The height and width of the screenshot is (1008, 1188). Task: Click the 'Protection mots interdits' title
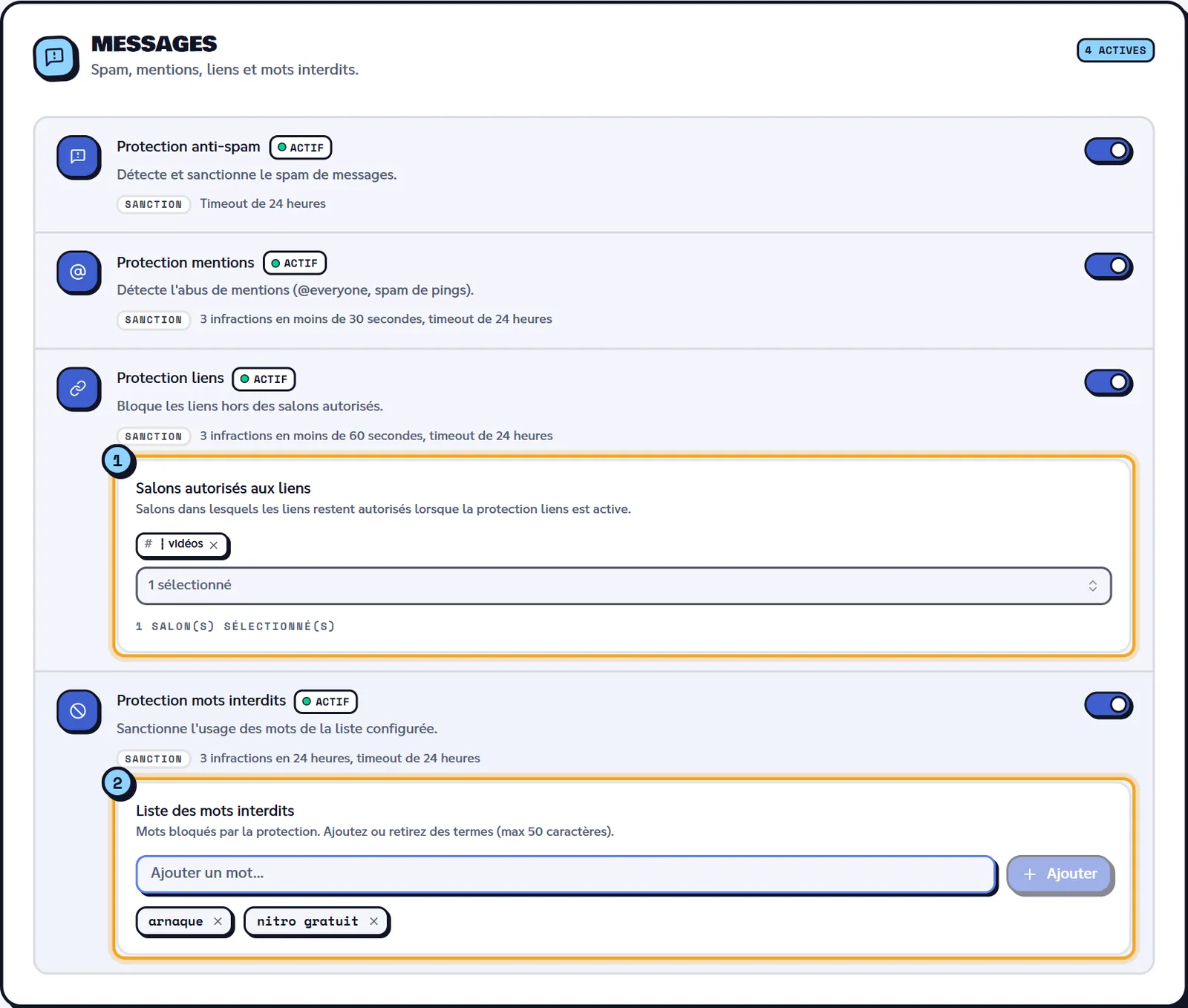pyautogui.click(x=201, y=701)
